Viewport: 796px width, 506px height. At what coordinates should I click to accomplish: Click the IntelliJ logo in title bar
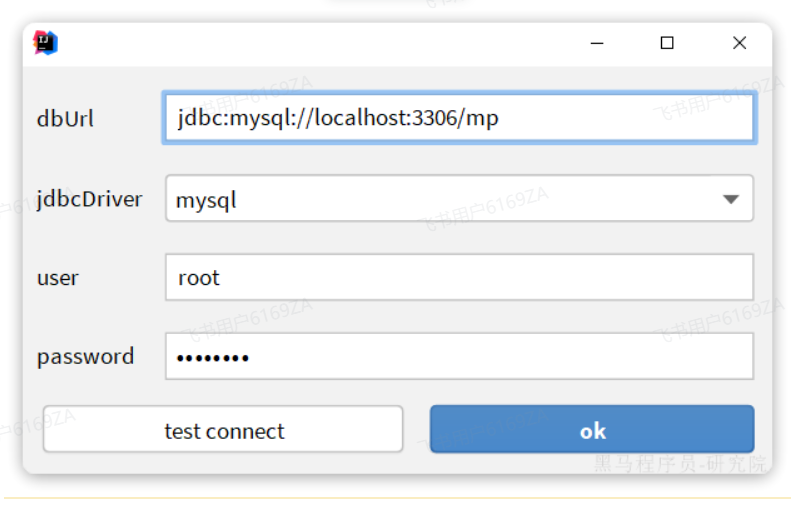point(45,42)
